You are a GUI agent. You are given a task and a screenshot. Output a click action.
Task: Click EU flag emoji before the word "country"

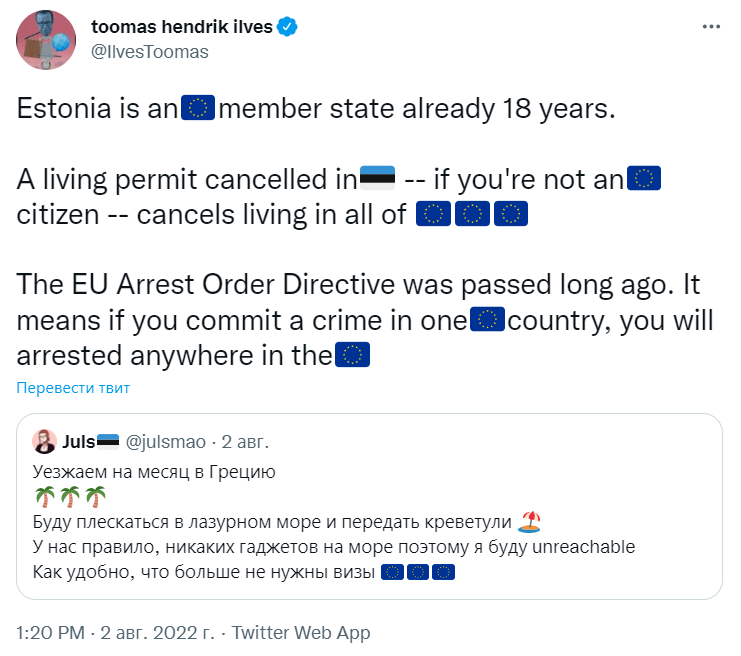coord(487,320)
